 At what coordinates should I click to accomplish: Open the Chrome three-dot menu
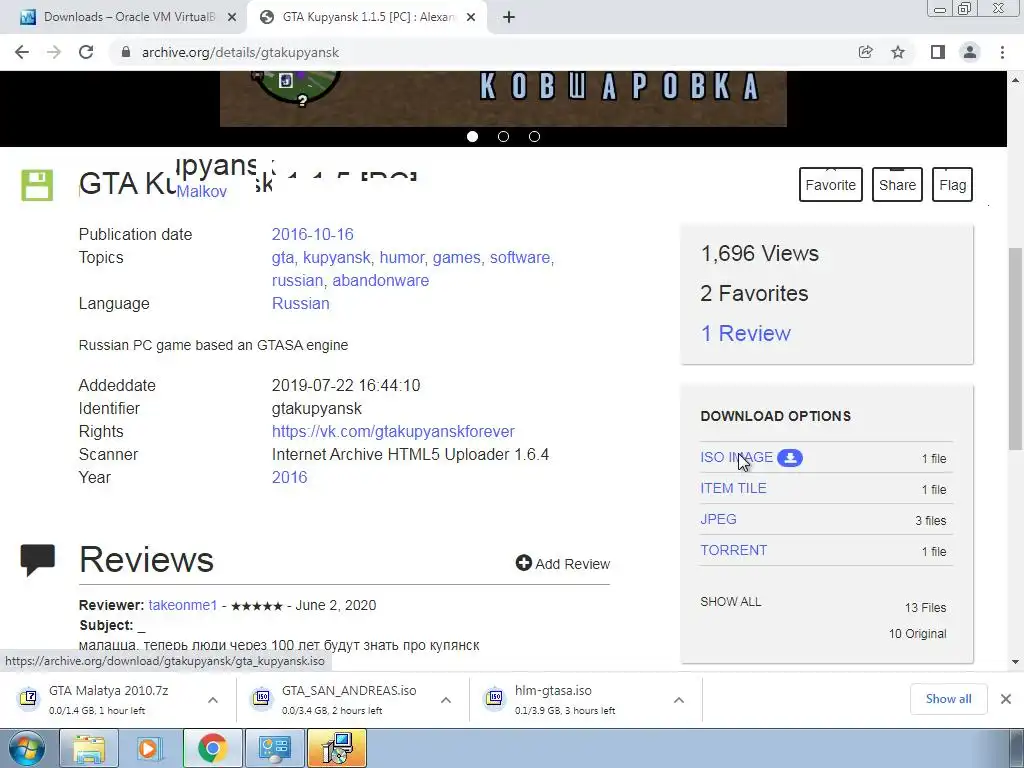click(1002, 52)
